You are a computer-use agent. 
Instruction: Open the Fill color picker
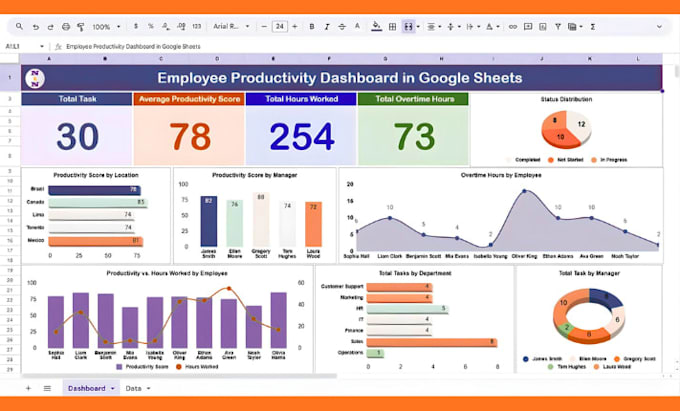pyautogui.click(x=376, y=26)
